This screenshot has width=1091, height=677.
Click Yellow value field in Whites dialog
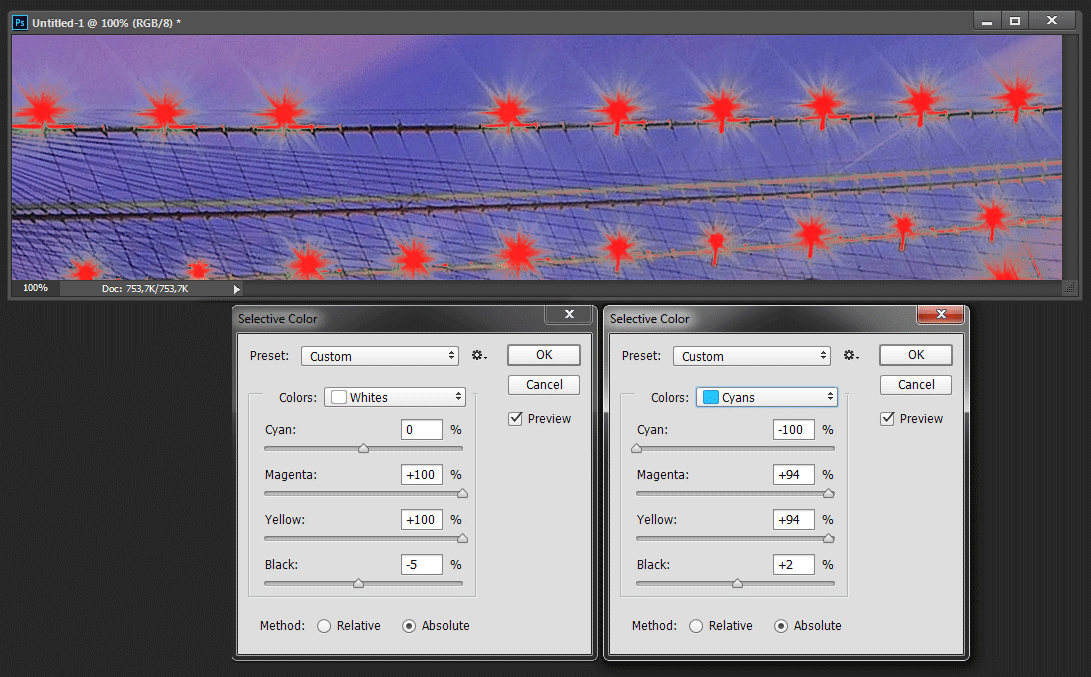tap(422, 520)
